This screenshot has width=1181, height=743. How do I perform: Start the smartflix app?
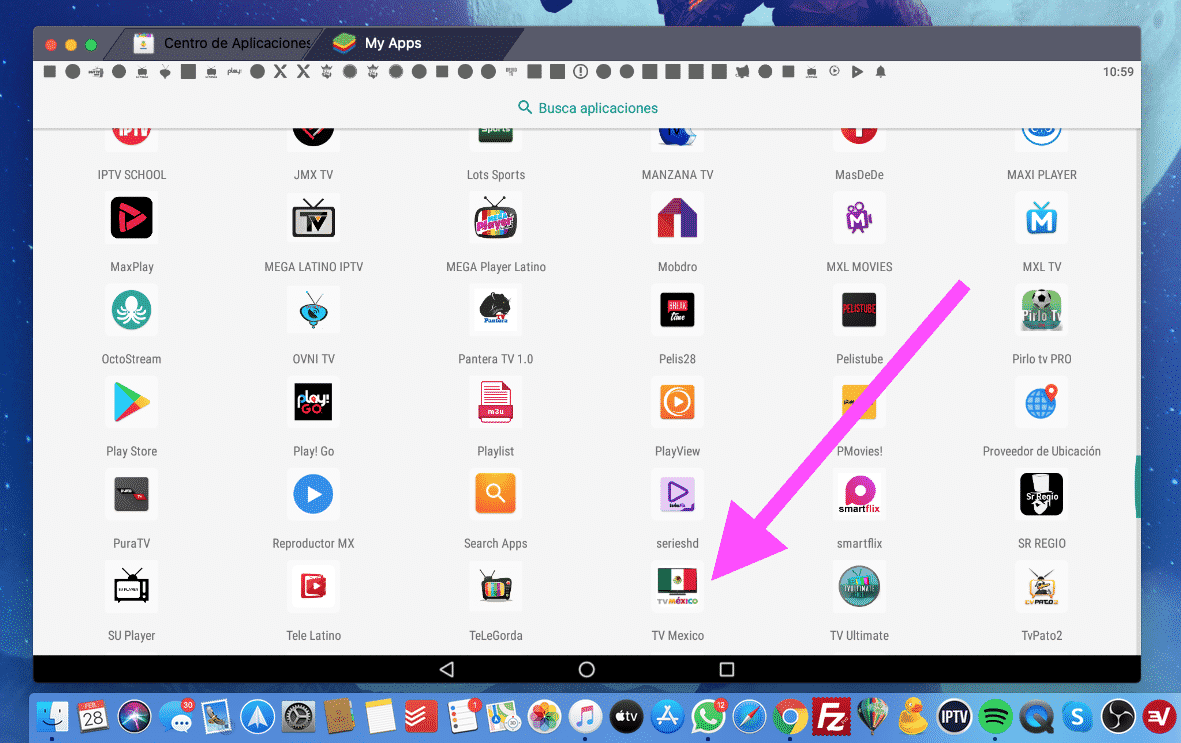(x=859, y=494)
